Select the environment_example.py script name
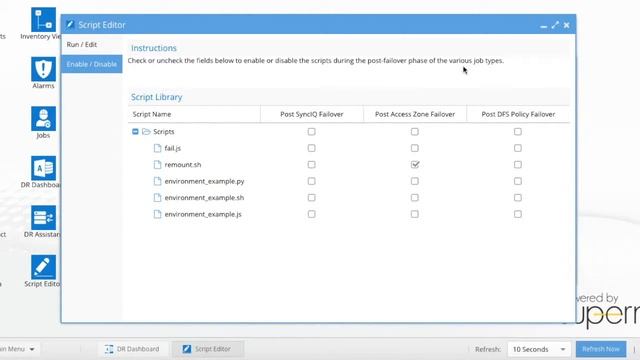Viewport: 640px width, 360px height. (204, 181)
